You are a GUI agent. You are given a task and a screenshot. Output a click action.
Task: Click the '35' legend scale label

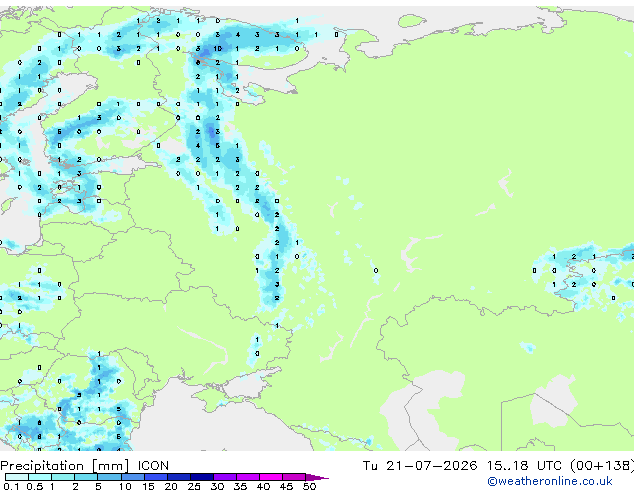pyautogui.click(x=240, y=486)
